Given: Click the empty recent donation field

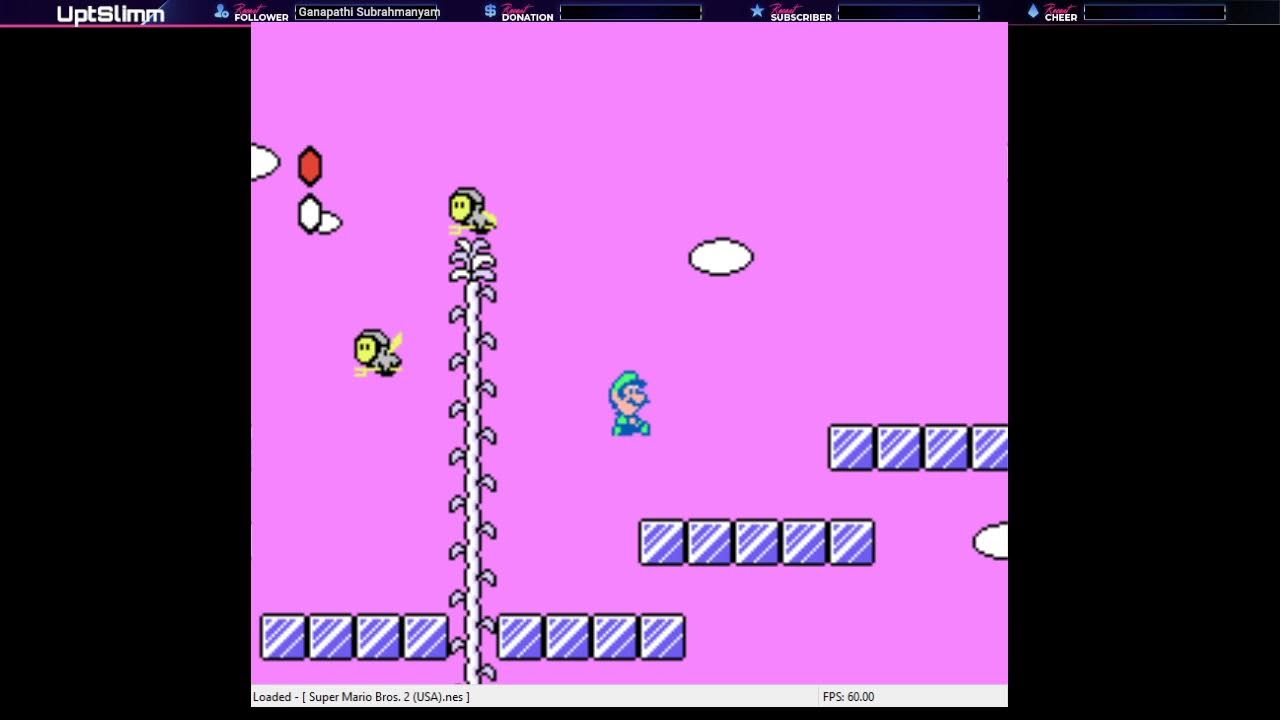Looking at the screenshot, I should pos(630,12).
